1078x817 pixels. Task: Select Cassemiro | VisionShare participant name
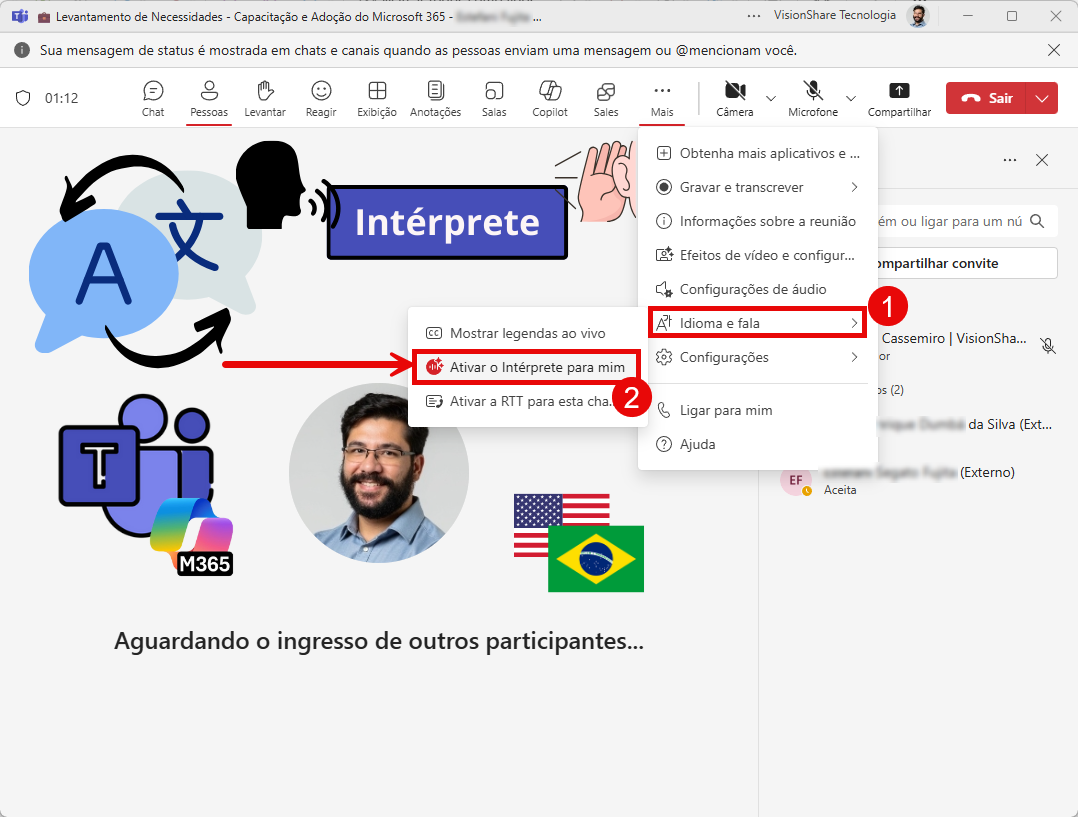pyautogui.click(x=954, y=338)
